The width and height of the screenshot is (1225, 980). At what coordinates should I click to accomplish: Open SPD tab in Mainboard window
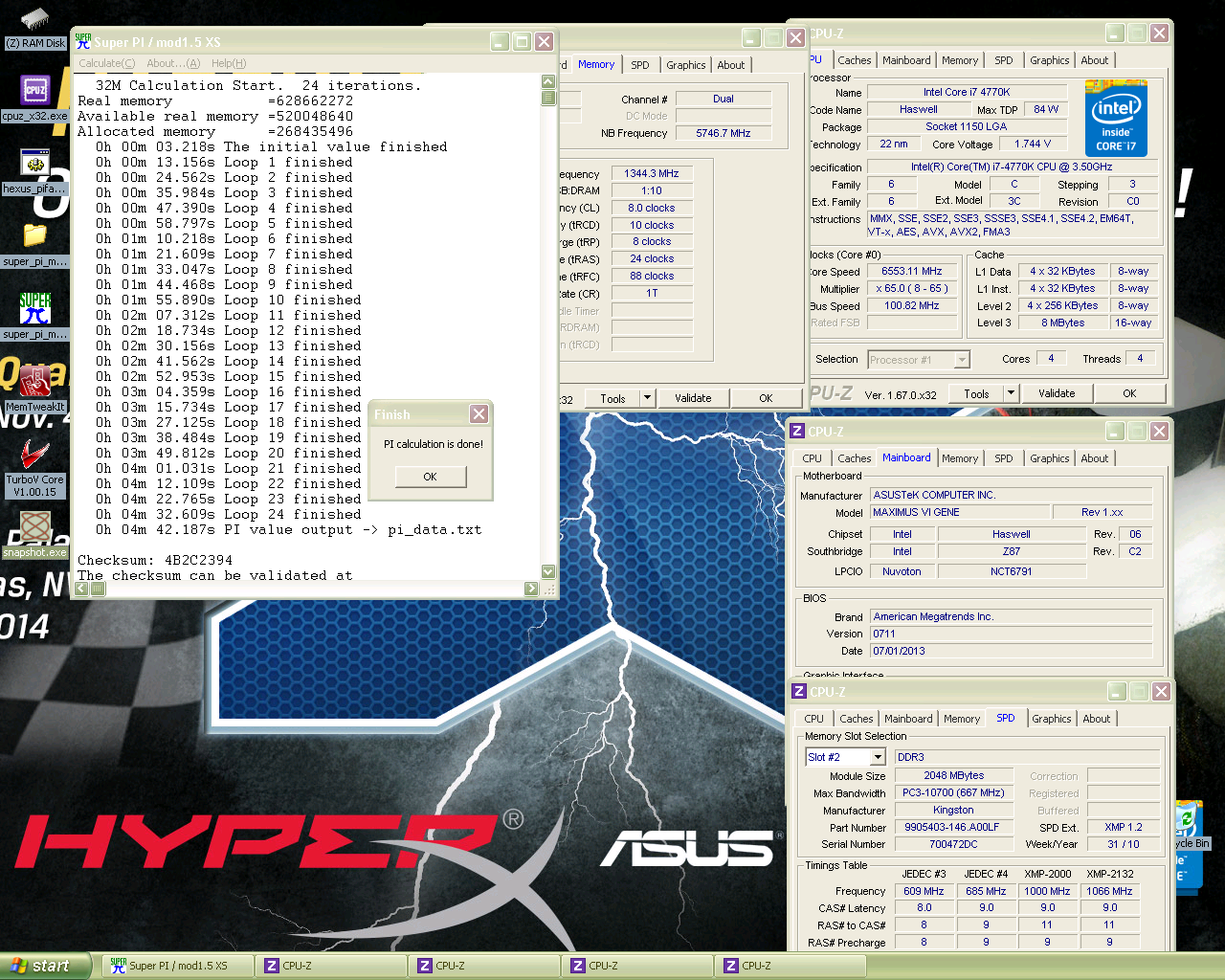[1004, 458]
